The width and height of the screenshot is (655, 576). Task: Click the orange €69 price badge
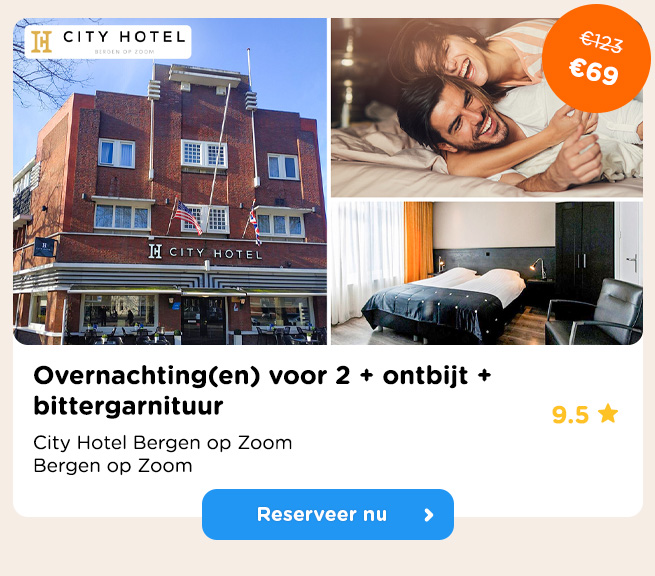pyautogui.click(x=596, y=59)
